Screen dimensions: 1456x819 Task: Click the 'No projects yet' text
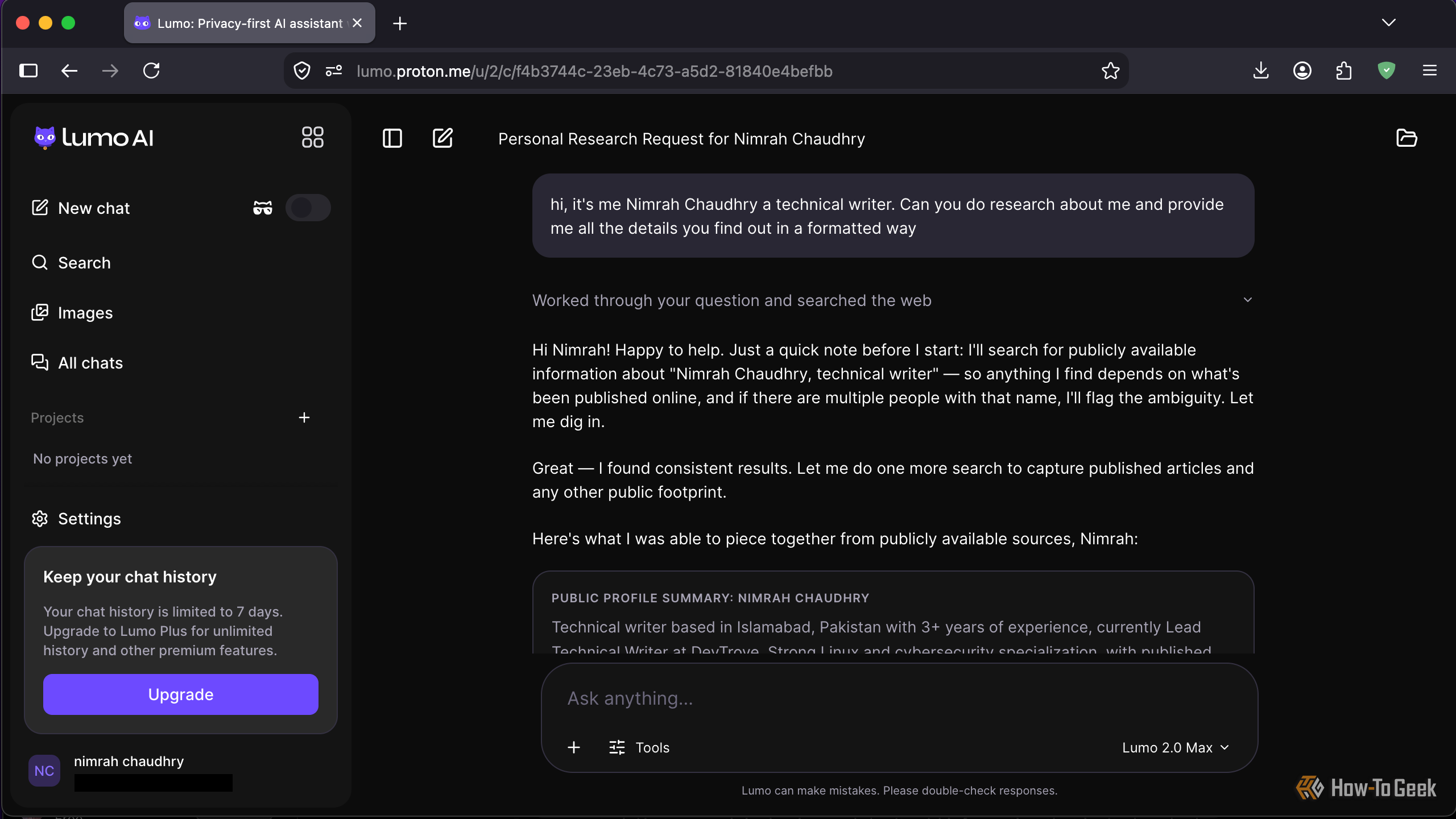(x=82, y=459)
